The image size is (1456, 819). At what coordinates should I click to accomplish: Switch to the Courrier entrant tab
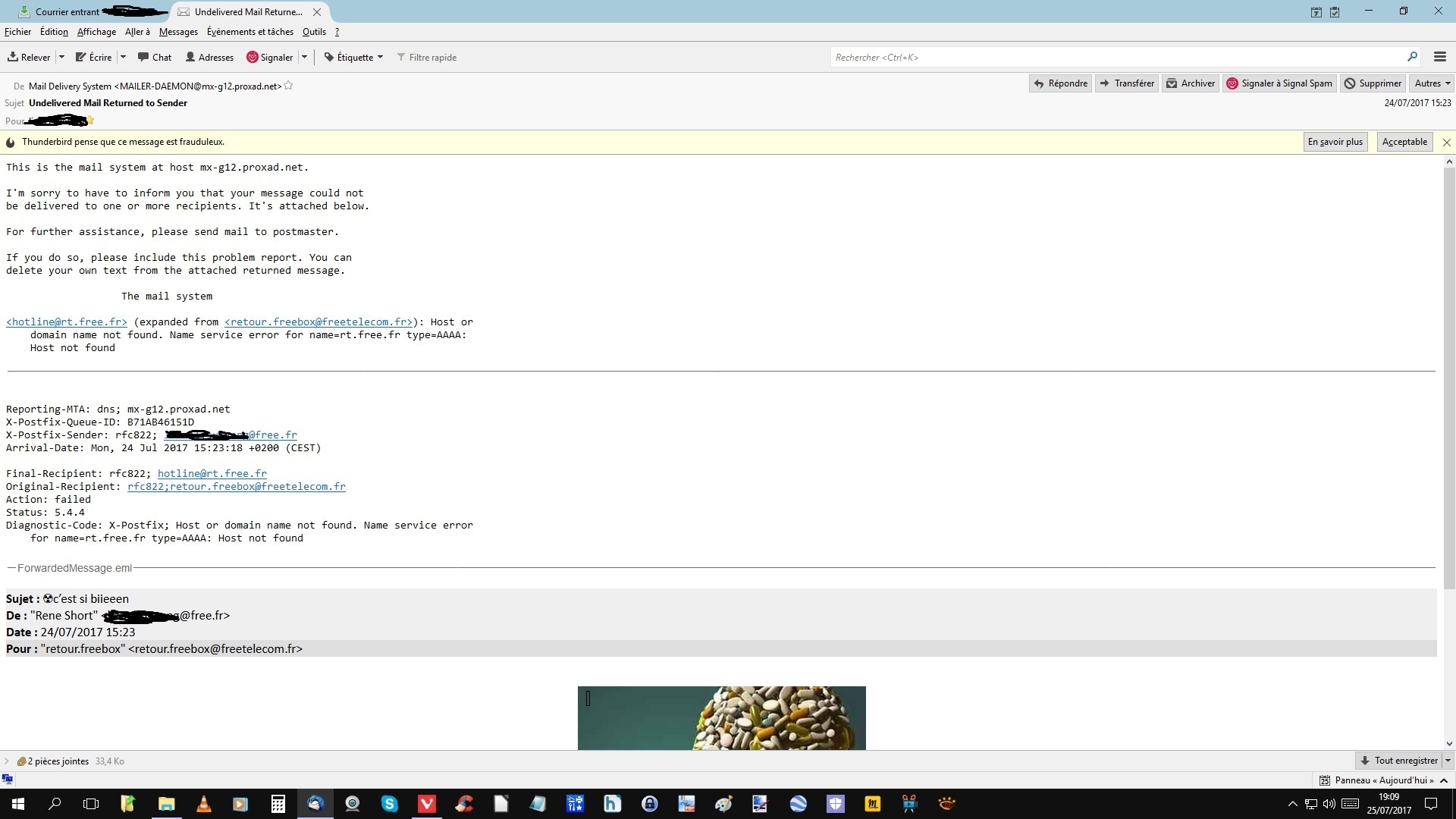[x=67, y=11]
